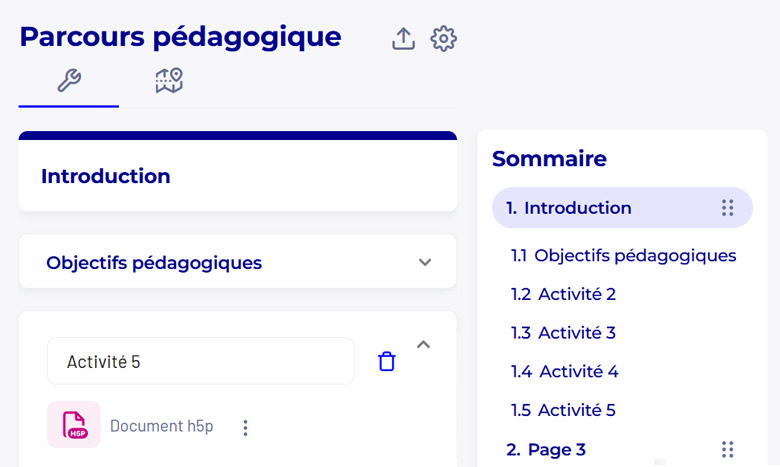The image size is (780, 467).
Task: Go to 1.1 Objectifs pédagogiques in Sommaire
Action: 623,256
